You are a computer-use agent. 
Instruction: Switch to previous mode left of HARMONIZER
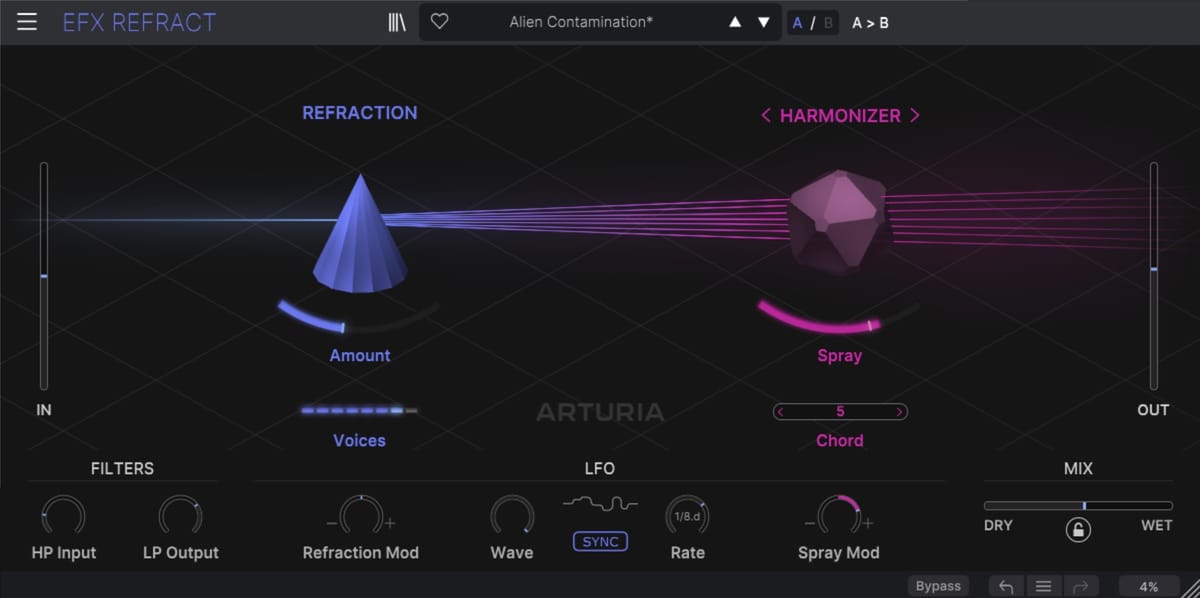766,116
